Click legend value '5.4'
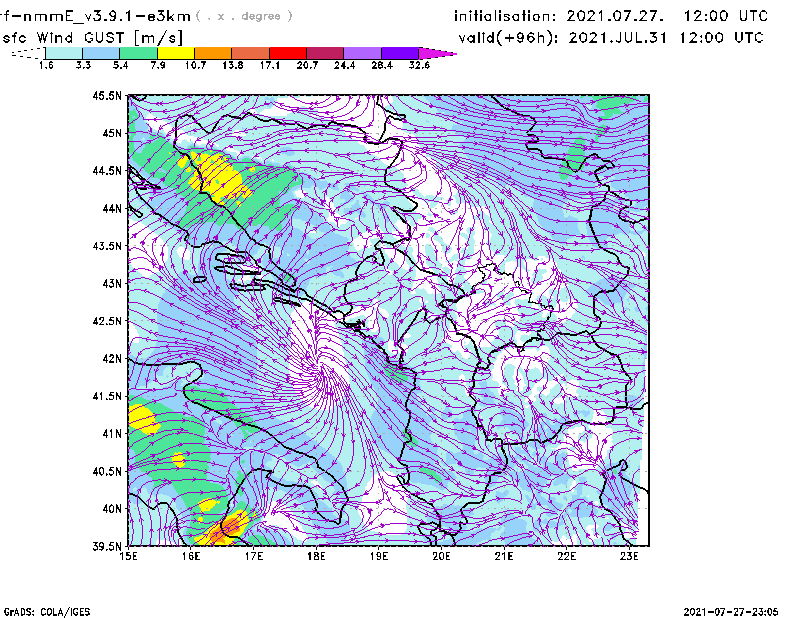The height and width of the screenshot is (618, 800). (120, 65)
